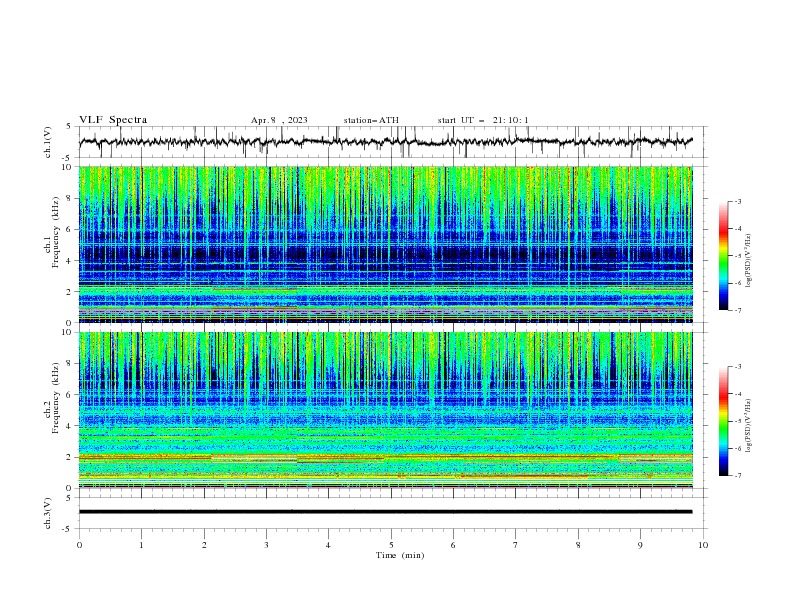The image size is (792, 612).
Task: Click the thick black ch.3 voltage trace
Action: (385, 512)
